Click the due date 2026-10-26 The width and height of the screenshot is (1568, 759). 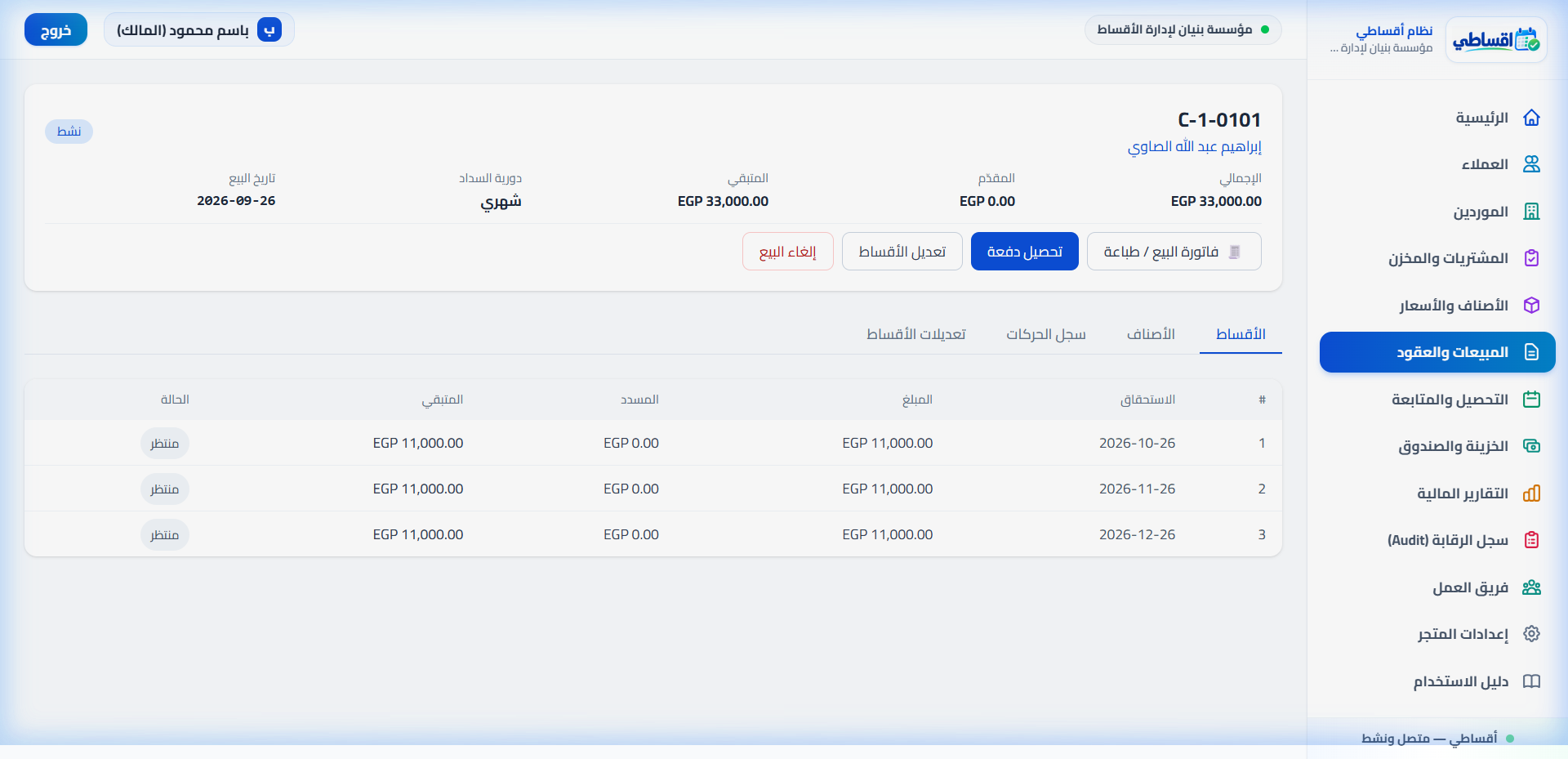click(1137, 443)
